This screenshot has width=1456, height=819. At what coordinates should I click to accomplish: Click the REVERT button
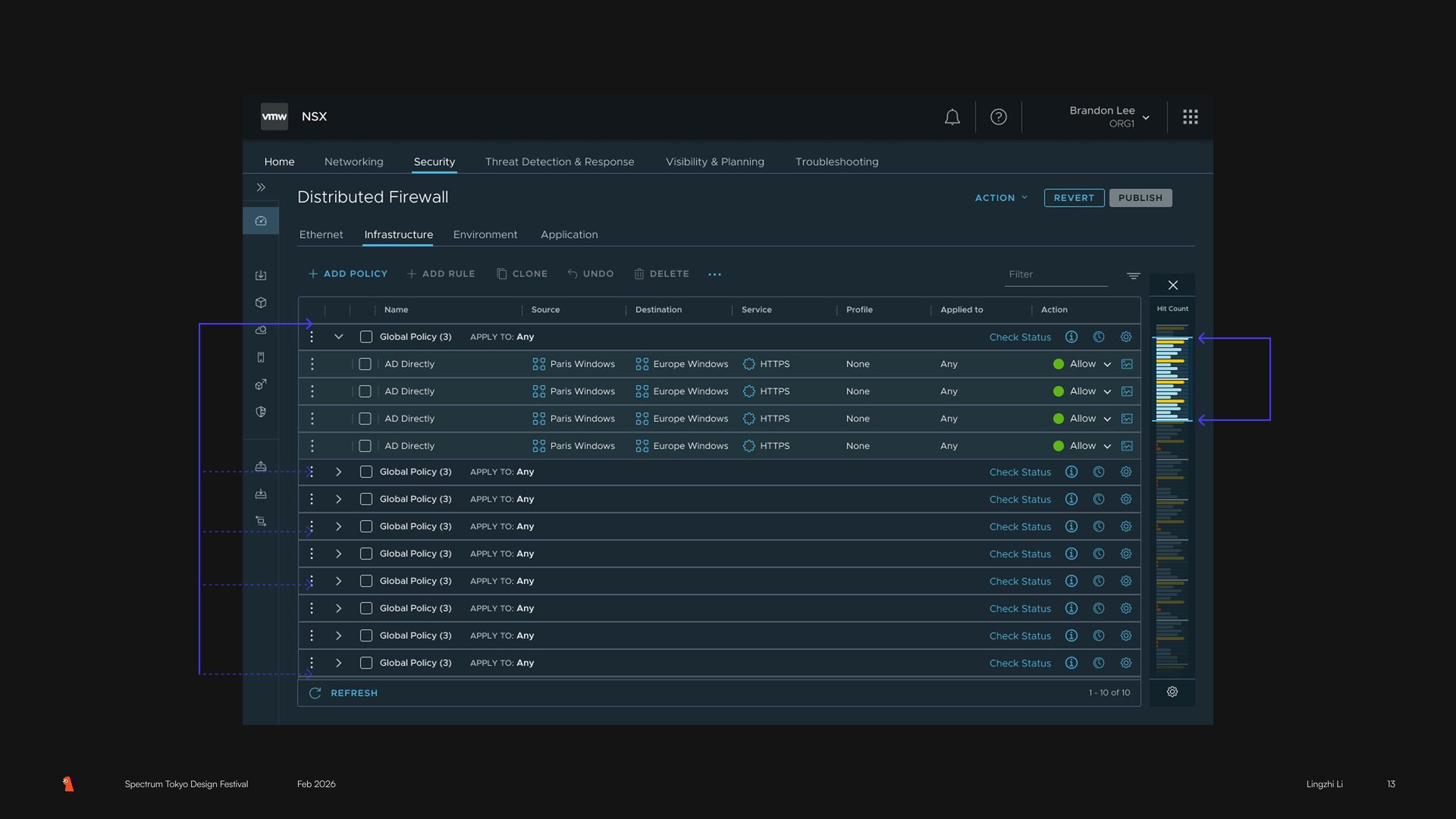coord(1074,198)
